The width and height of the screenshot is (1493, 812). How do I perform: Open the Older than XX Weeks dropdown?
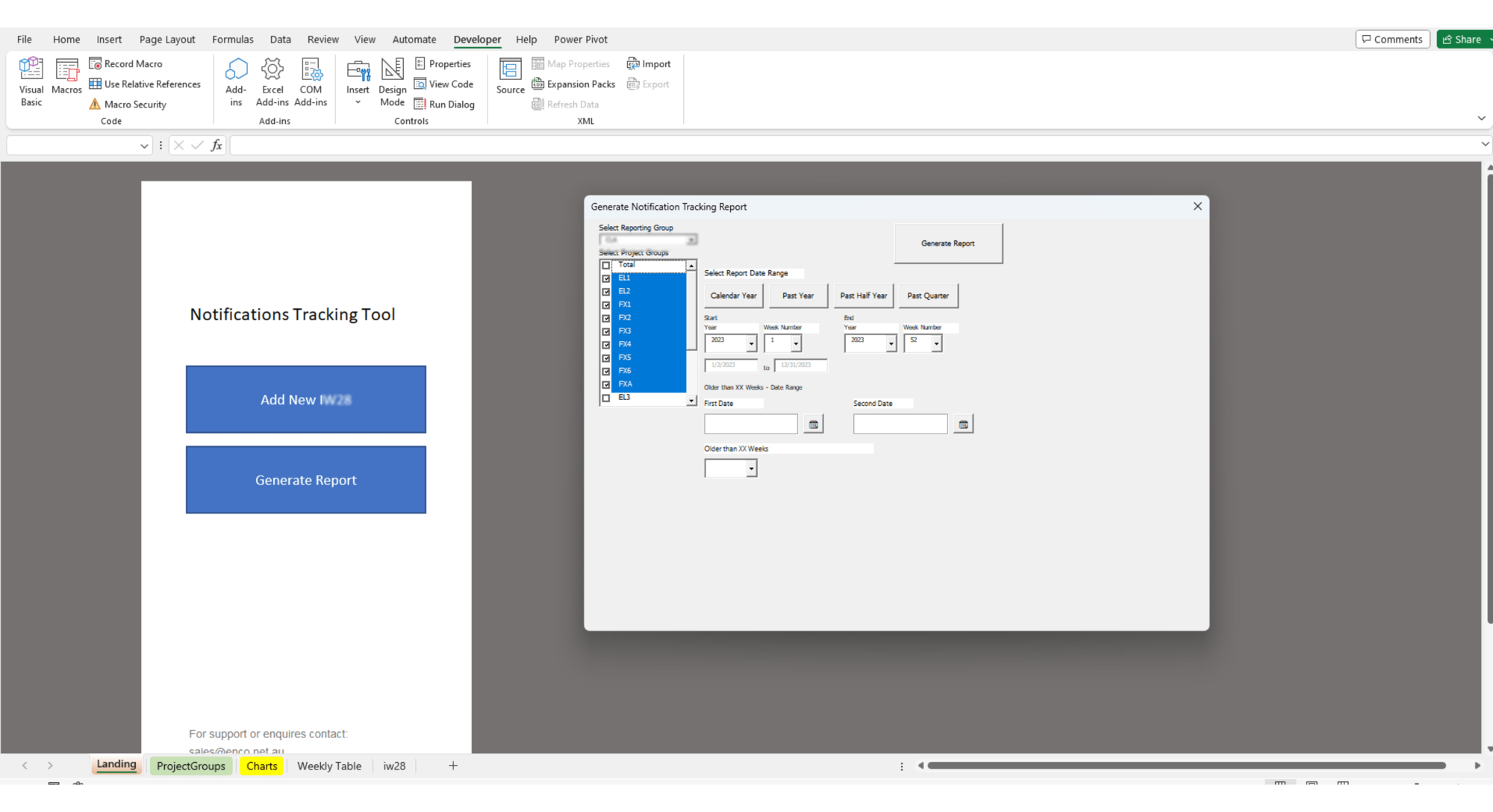pos(751,468)
